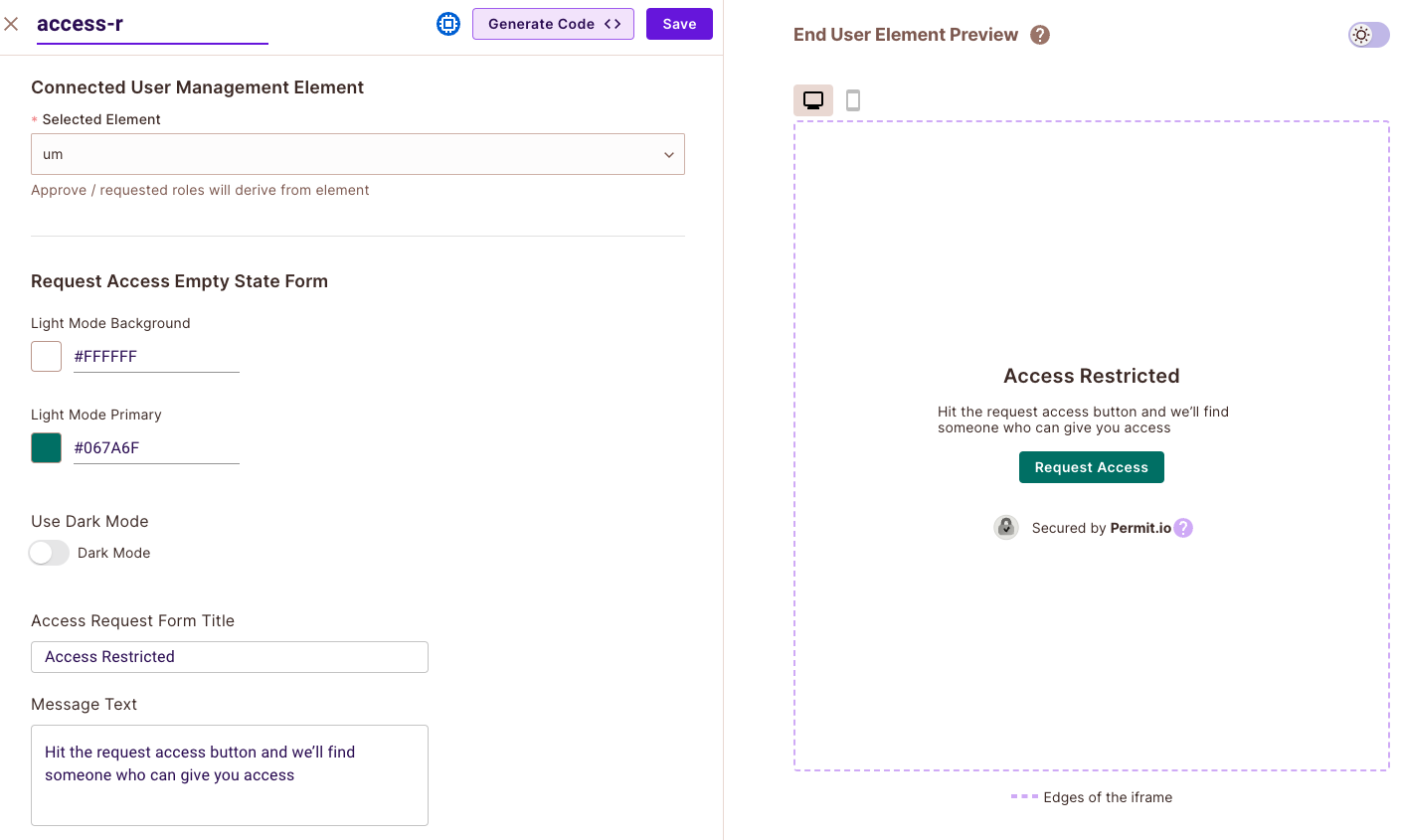Click the blue chip icon beside Generate Code
This screenshot has height=840, width=1402.
pyautogui.click(x=448, y=24)
